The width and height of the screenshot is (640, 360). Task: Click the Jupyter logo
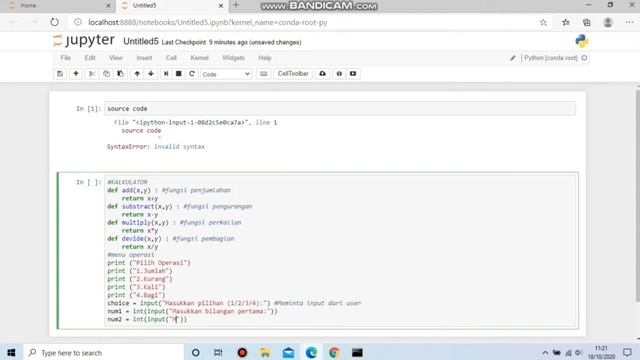click(84, 40)
